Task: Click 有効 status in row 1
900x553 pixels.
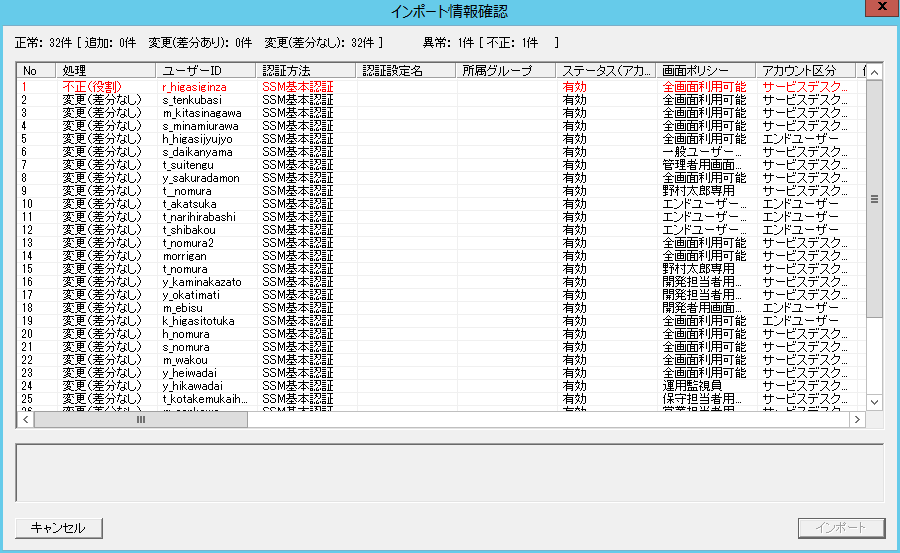Action: coord(575,87)
